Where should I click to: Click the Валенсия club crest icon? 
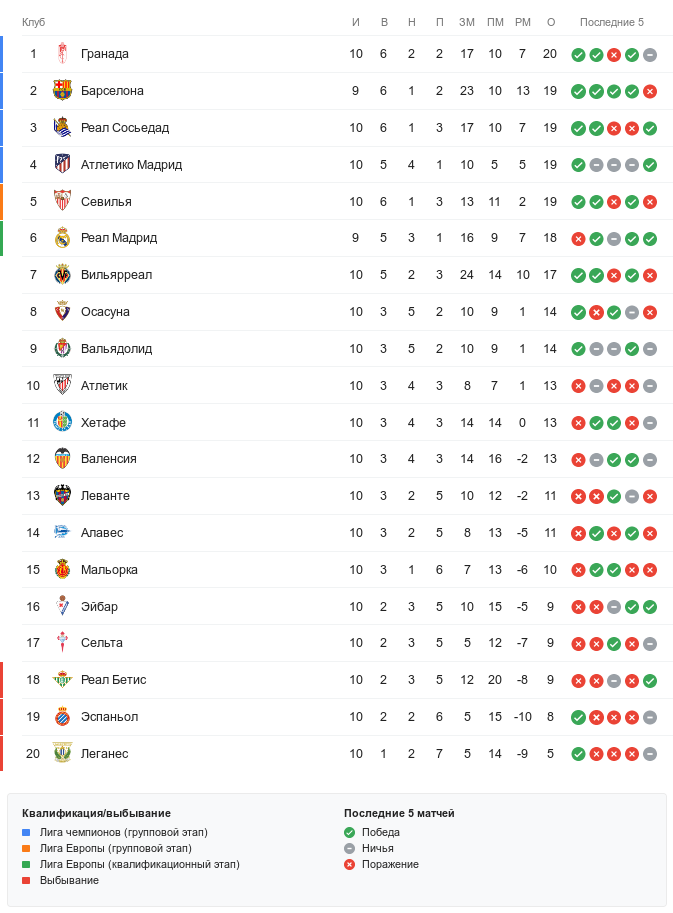pos(62,459)
